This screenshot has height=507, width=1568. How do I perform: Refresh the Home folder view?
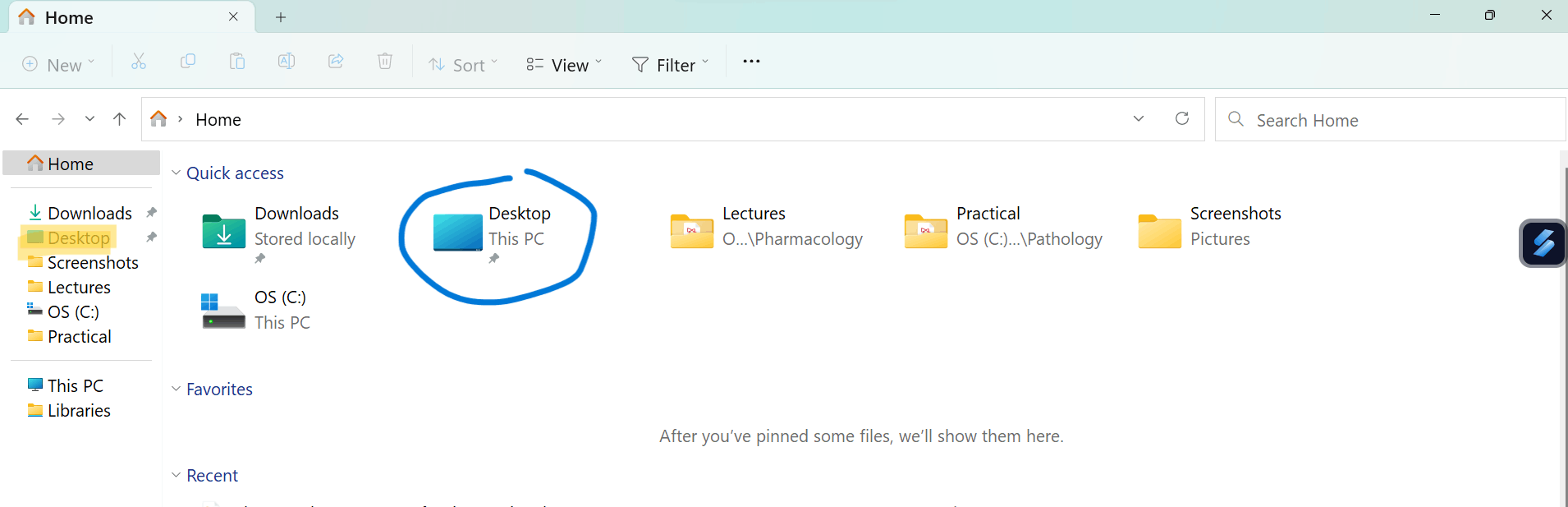[x=1182, y=119]
